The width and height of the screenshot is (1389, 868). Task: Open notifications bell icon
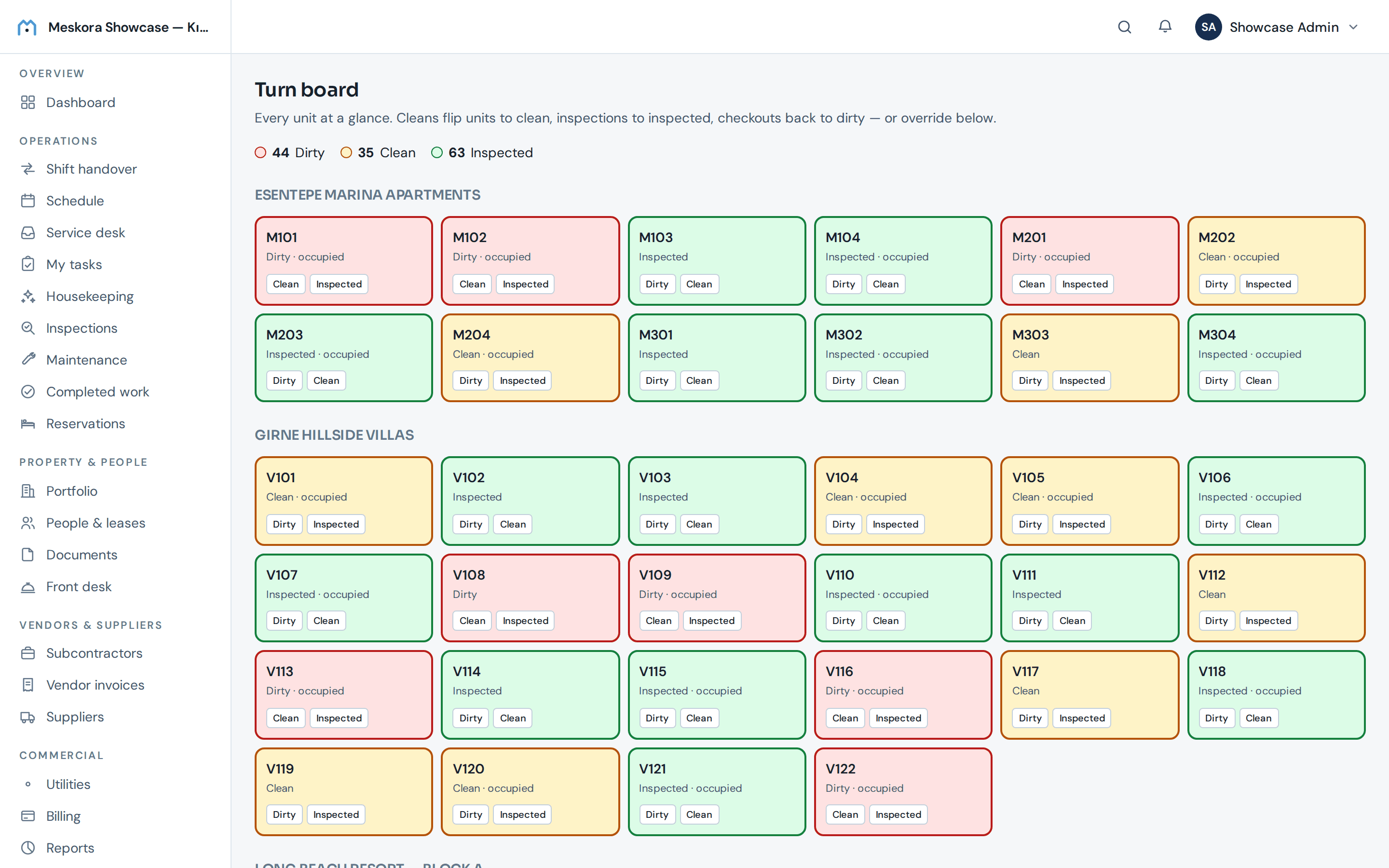tap(1165, 27)
